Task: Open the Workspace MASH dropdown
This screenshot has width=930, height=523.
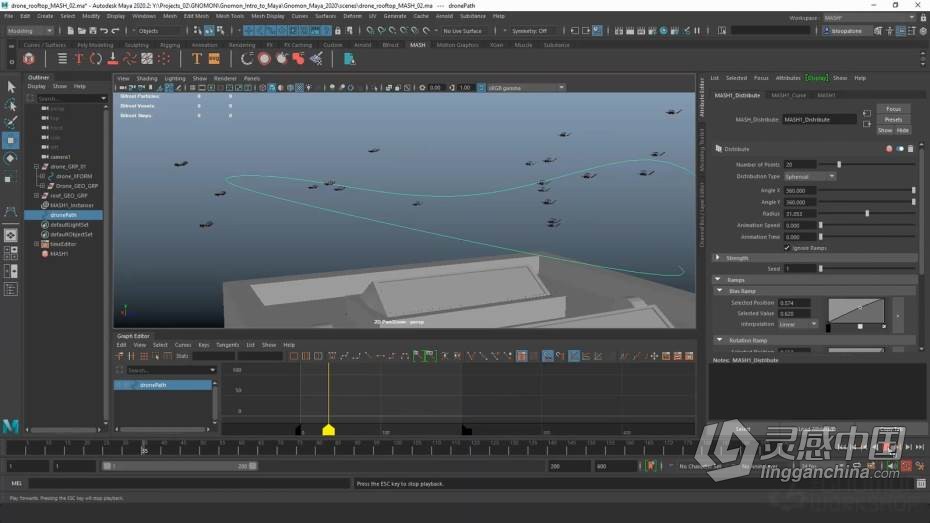Action: click(x=869, y=18)
